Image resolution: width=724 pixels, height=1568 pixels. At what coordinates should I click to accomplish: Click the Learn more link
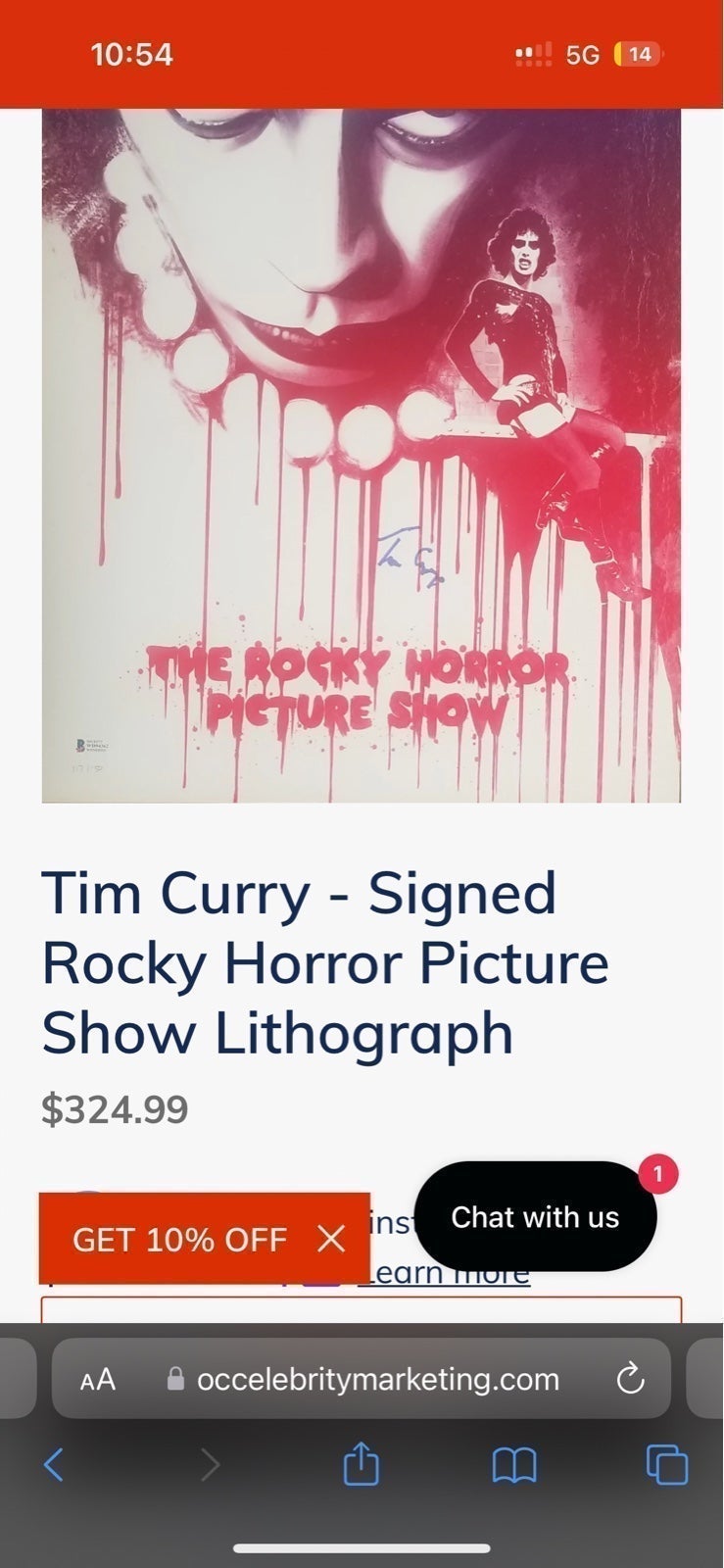[x=444, y=1273]
